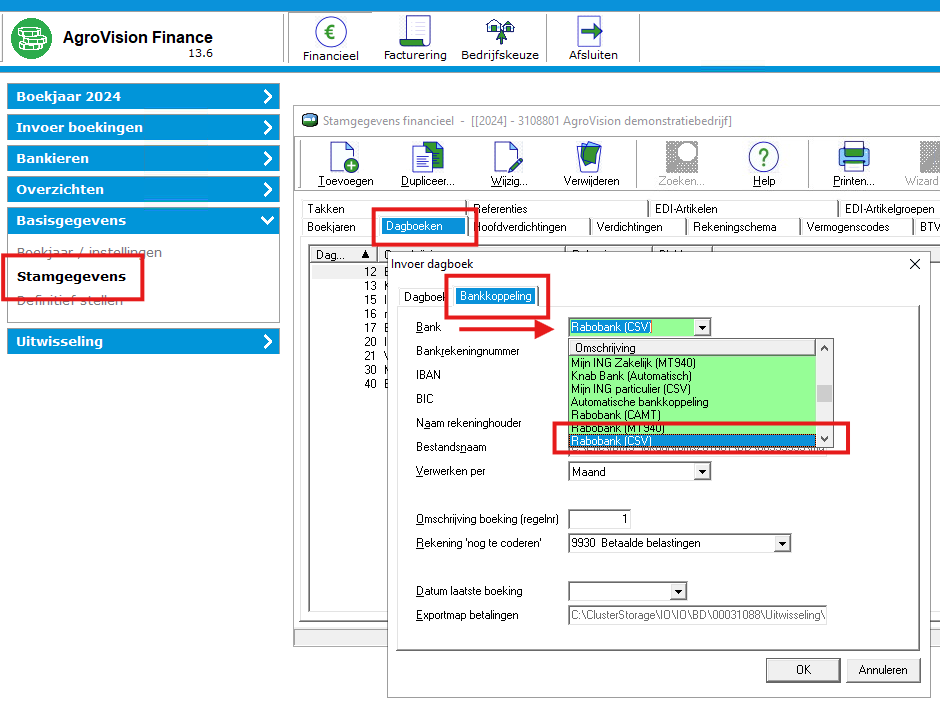
Task: Click the bank list scrollbar thumb
Action: click(824, 393)
